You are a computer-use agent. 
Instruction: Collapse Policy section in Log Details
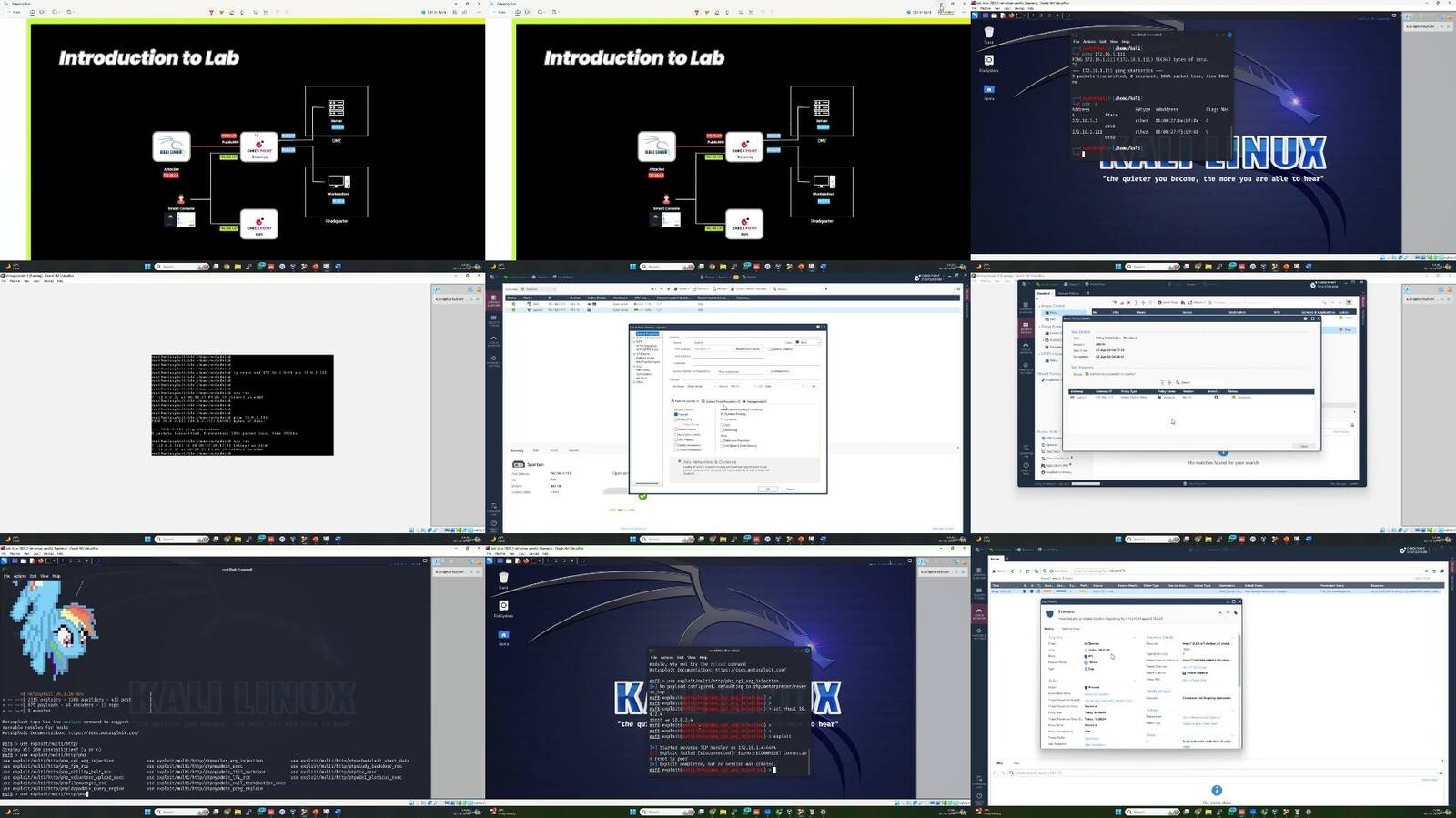click(x=1134, y=681)
